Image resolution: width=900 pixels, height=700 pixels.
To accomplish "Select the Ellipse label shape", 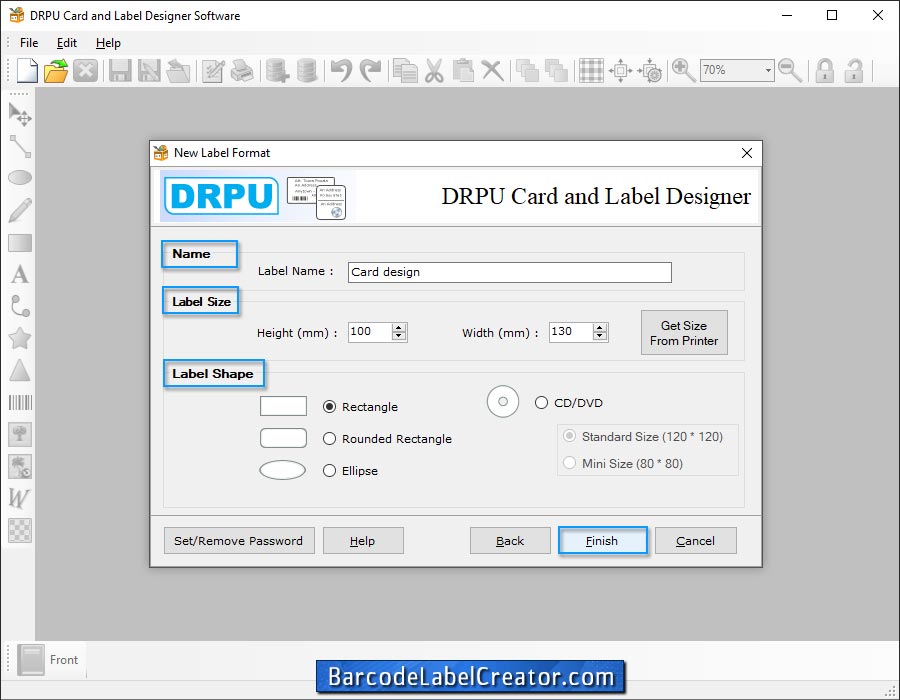I will 329,471.
